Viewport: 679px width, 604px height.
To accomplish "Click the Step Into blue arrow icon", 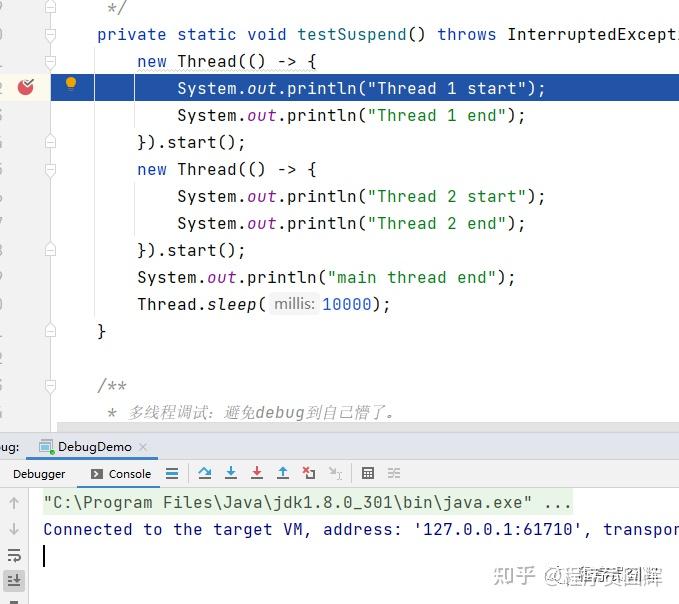I will pos(231,473).
